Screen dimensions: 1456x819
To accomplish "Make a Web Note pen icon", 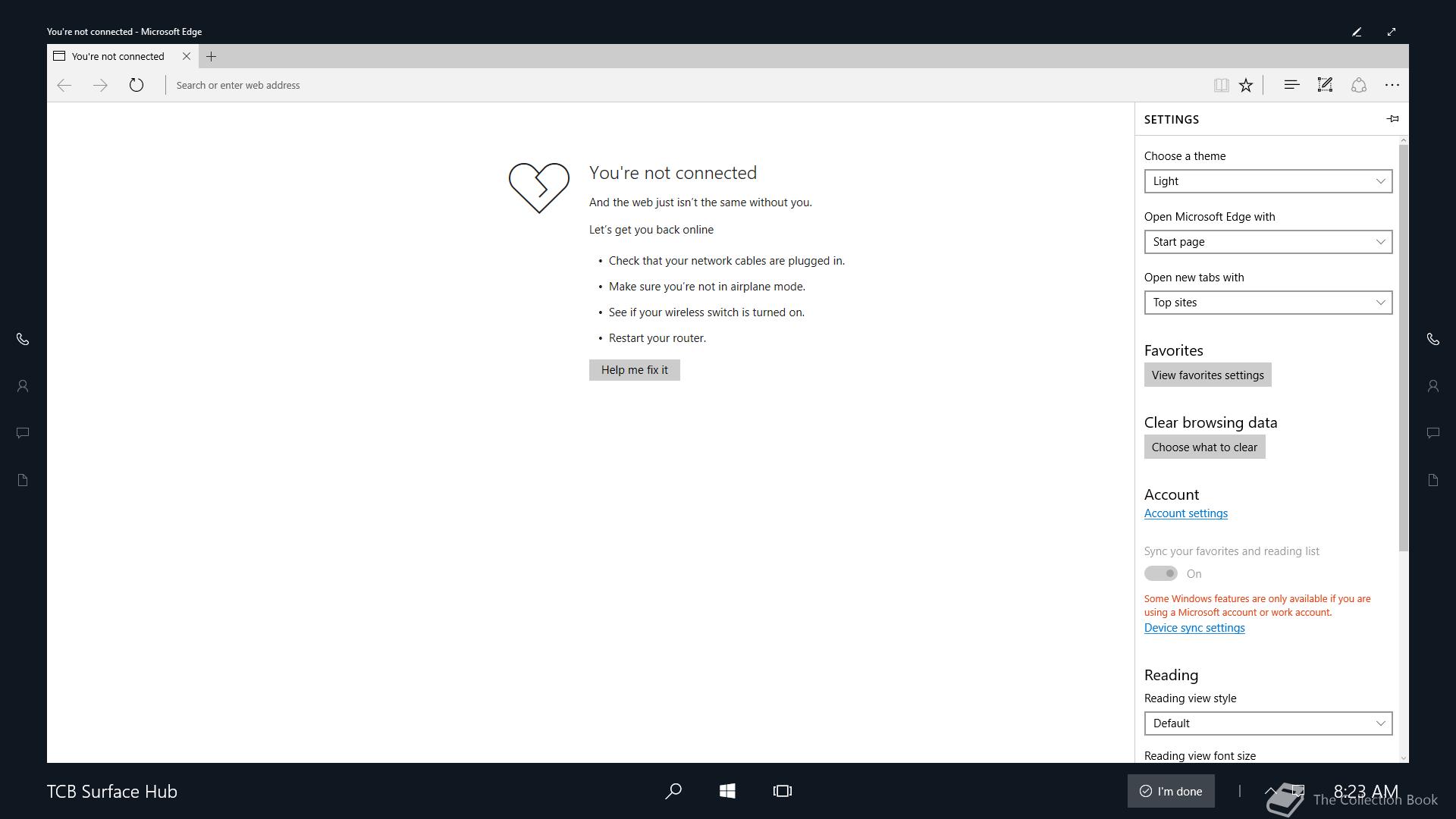I will click(1325, 85).
